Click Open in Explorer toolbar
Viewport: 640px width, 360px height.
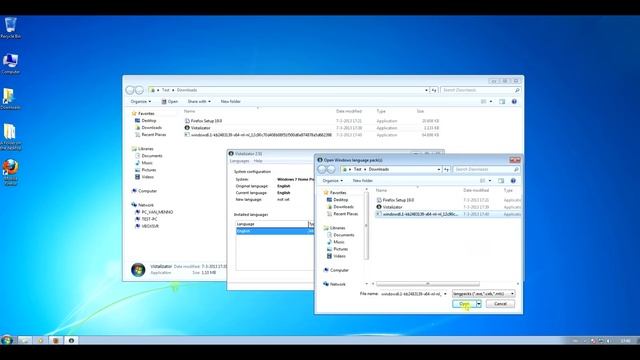[170, 102]
